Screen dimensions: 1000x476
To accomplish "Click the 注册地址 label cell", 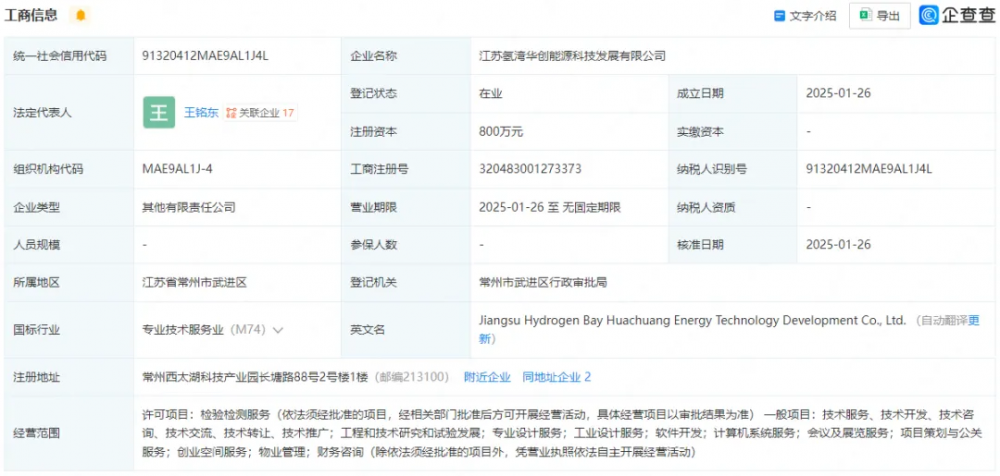I will coord(69,377).
